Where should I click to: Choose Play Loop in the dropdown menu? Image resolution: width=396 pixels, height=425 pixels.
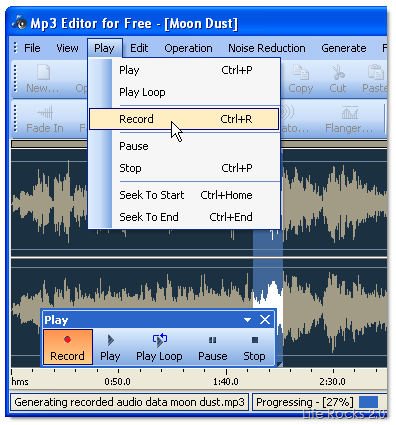[184, 92]
